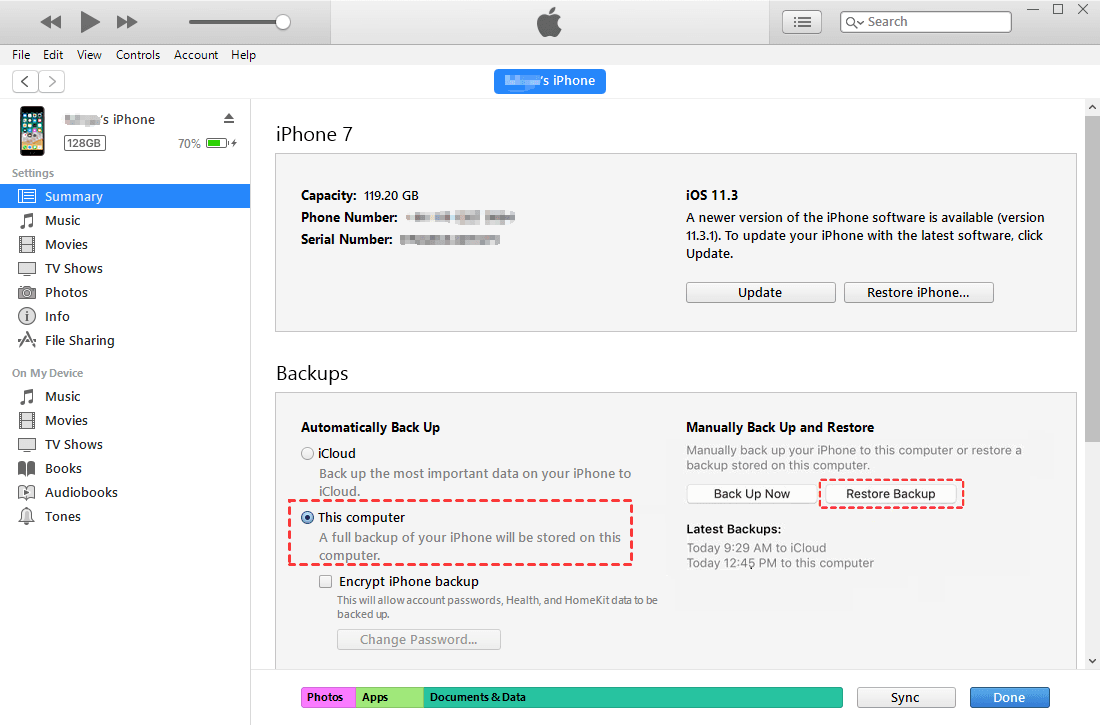
Task: Select the iCloud backup radio button
Action: point(308,453)
